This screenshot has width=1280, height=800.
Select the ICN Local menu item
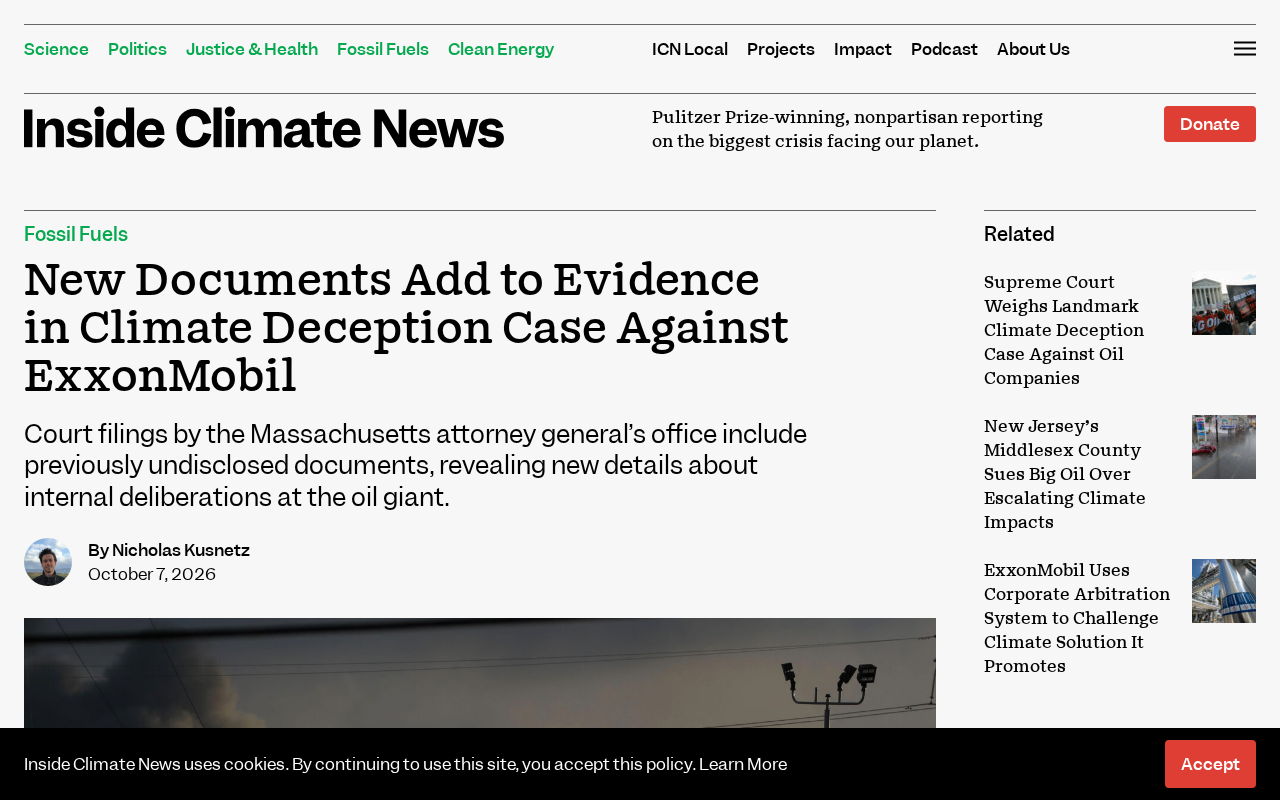[690, 49]
